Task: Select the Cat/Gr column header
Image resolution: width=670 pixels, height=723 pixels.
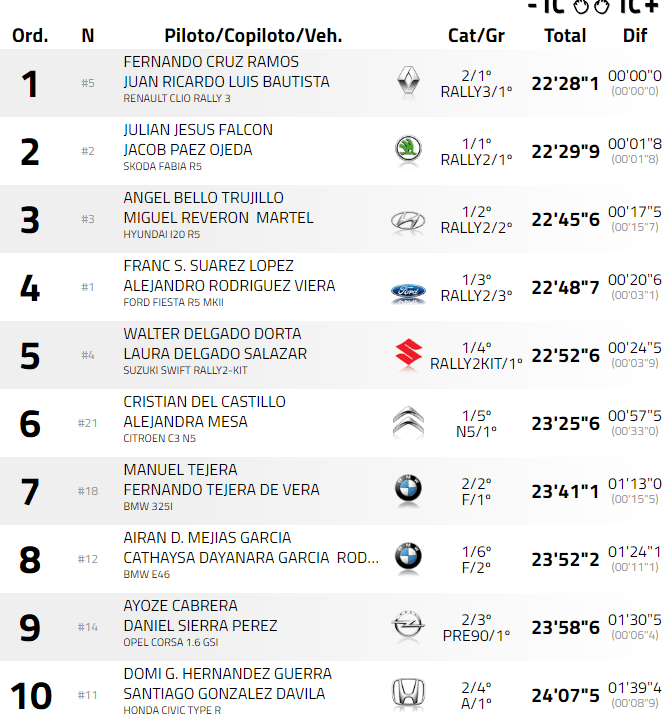Action: click(x=476, y=36)
